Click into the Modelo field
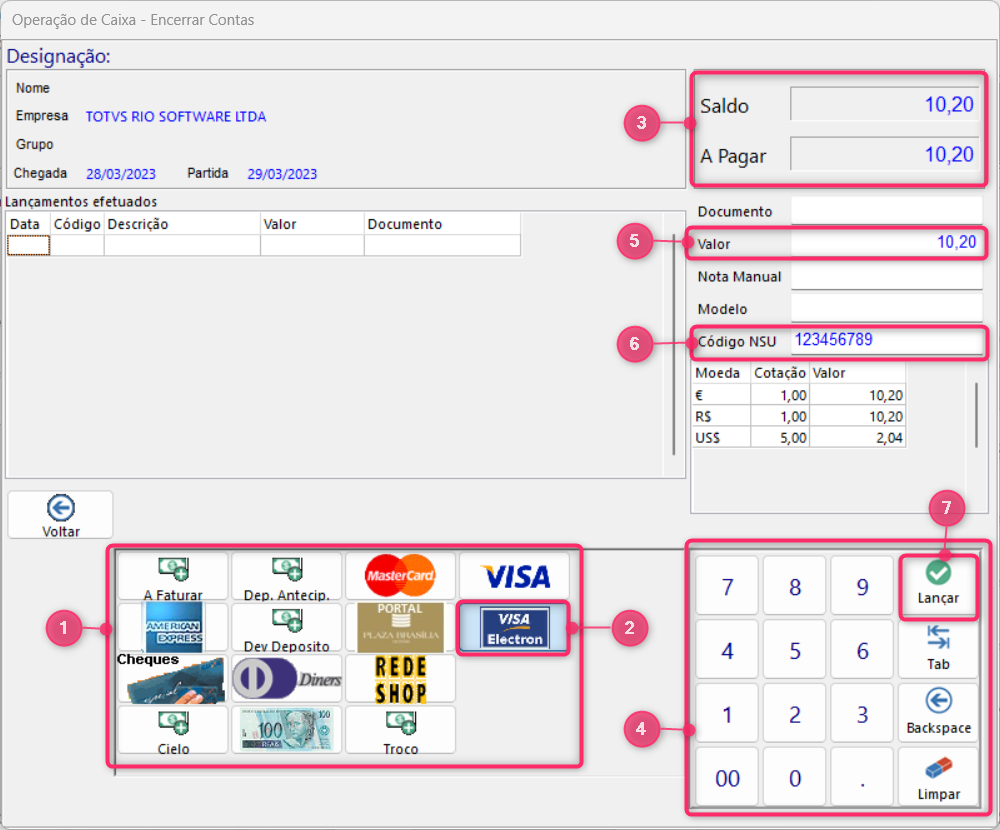 (886, 309)
